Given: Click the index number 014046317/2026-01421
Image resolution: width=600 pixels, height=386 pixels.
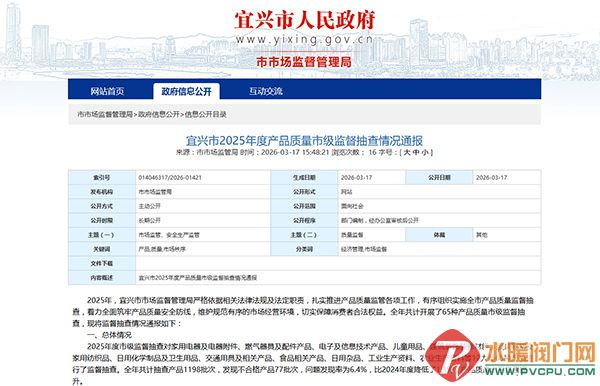Looking at the screenshot, I should [x=170, y=178].
